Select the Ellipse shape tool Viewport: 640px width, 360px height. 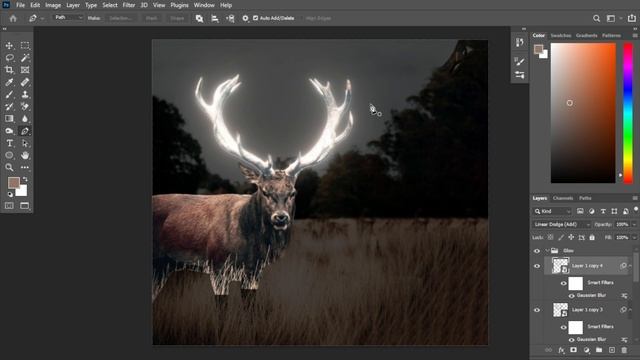9,155
